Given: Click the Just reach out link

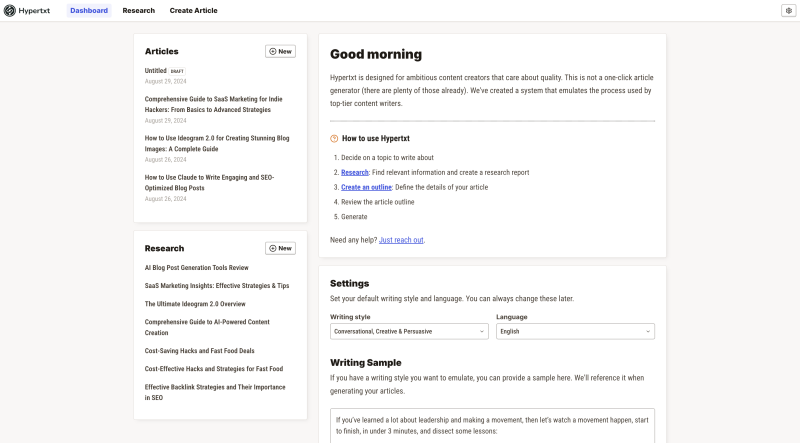Looking at the screenshot, I should (x=401, y=240).
